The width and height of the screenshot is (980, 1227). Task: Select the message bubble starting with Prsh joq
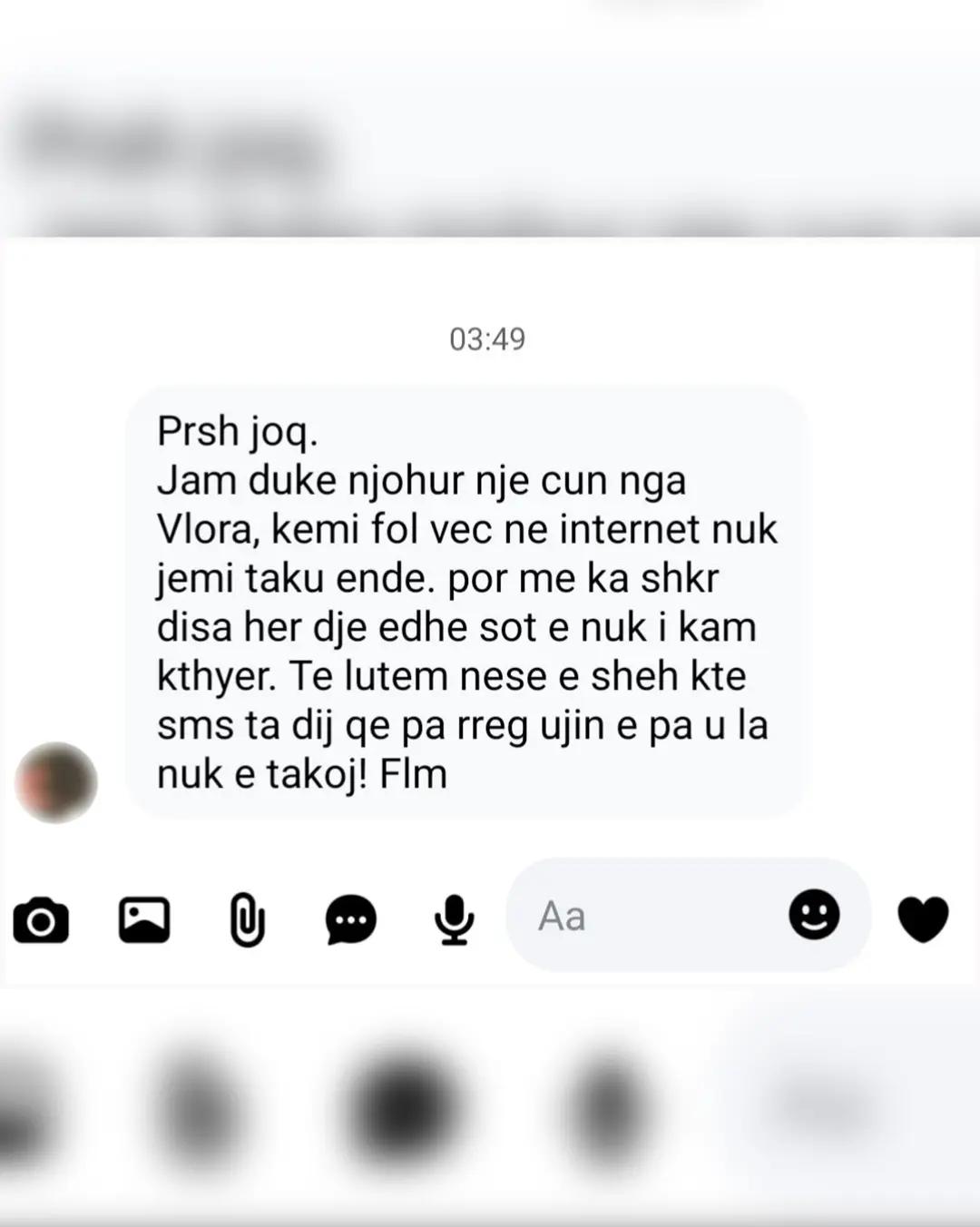click(x=466, y=603)
